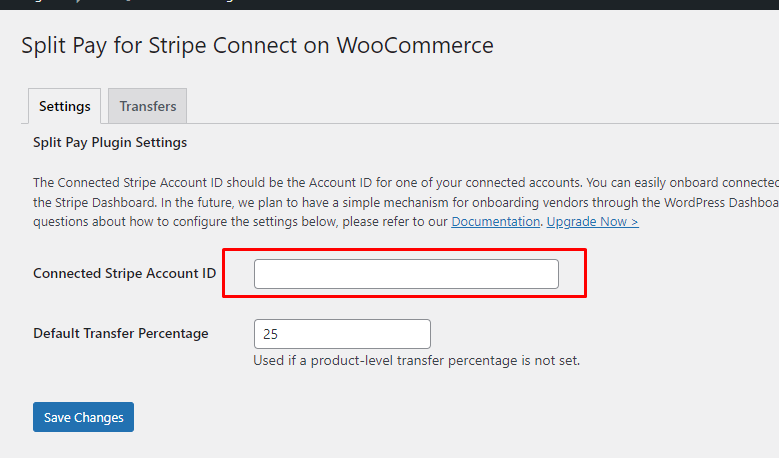
Task: Click the word 'Used' in percentage hint
Action: 269,361
